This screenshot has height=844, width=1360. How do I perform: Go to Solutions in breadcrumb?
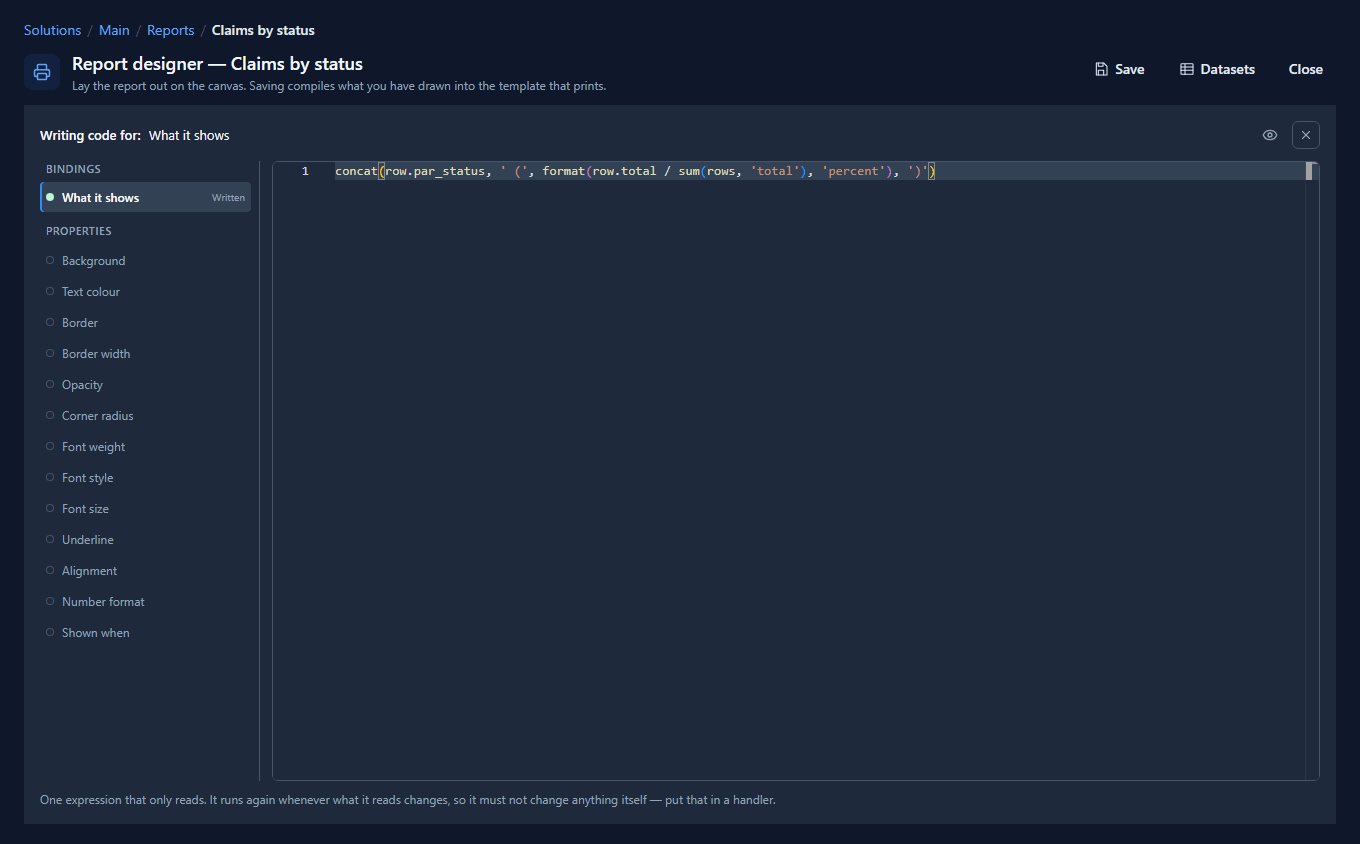[x=52, y=30]
